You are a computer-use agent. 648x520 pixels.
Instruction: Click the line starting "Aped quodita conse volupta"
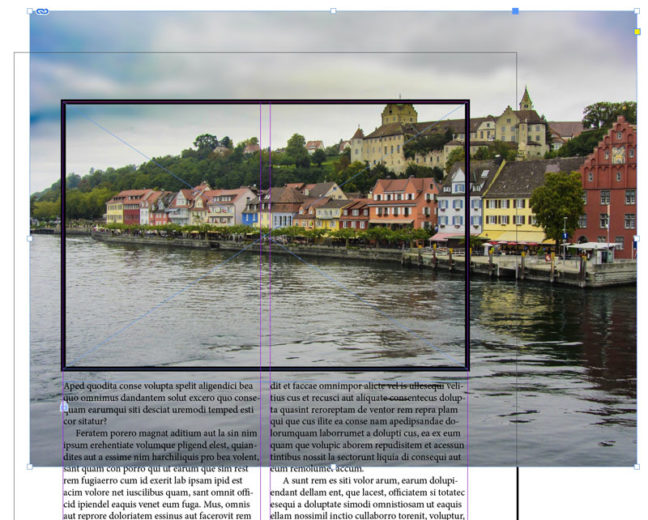(x=158, y=386)
